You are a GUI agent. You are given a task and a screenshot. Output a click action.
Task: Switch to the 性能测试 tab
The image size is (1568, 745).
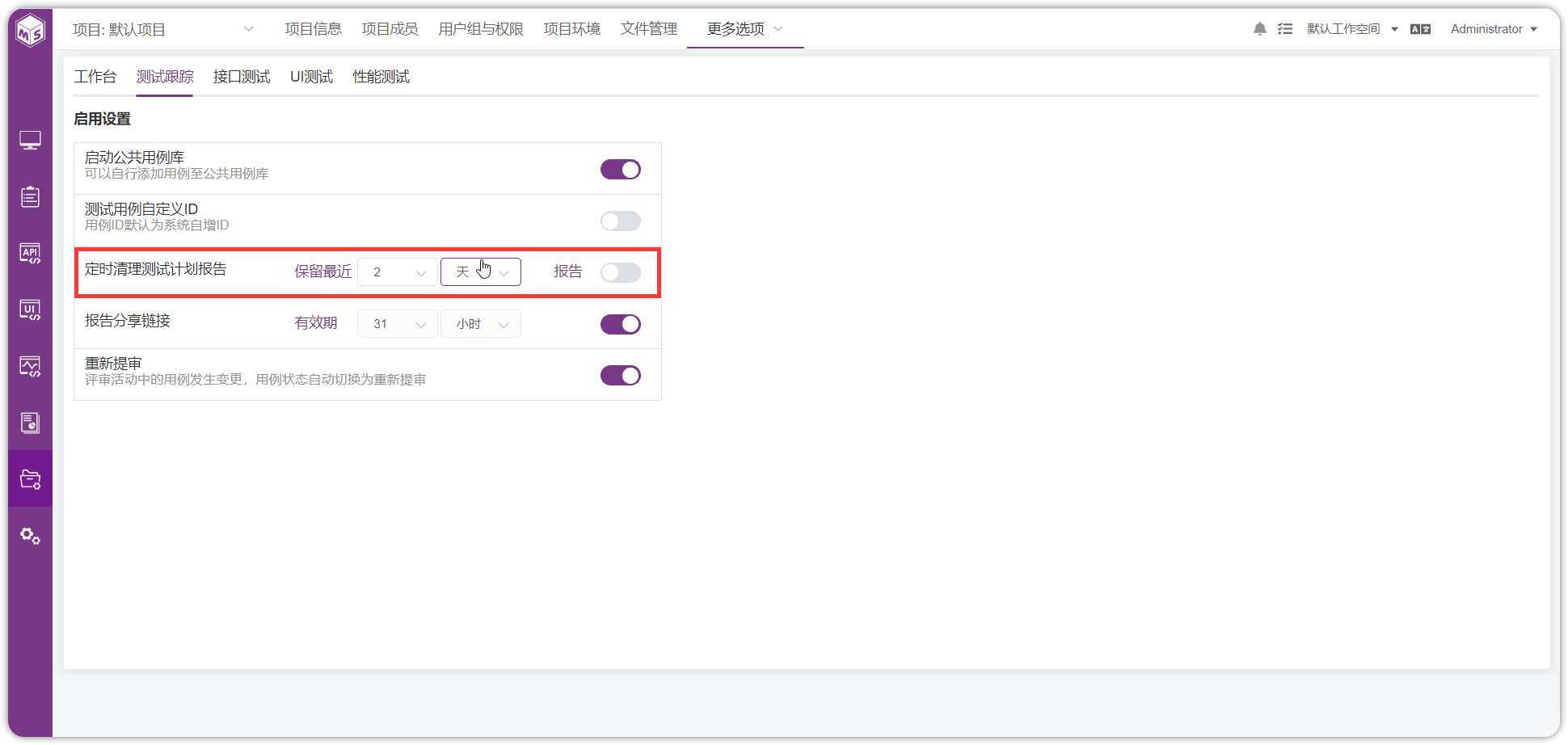coord(381,77)
